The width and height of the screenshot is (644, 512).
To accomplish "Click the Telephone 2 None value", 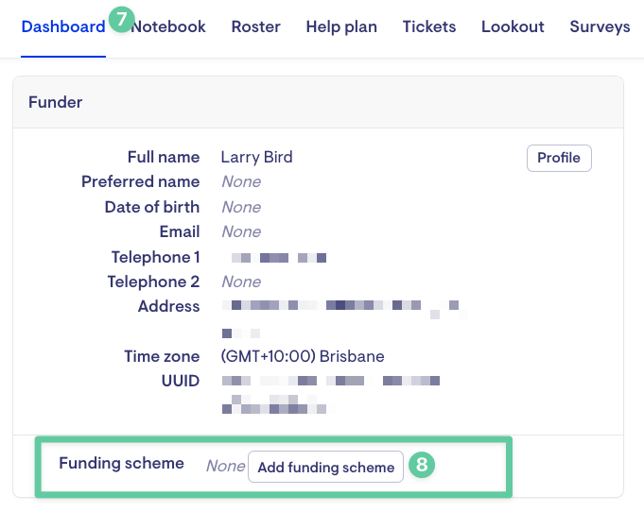I will (242, 282).
